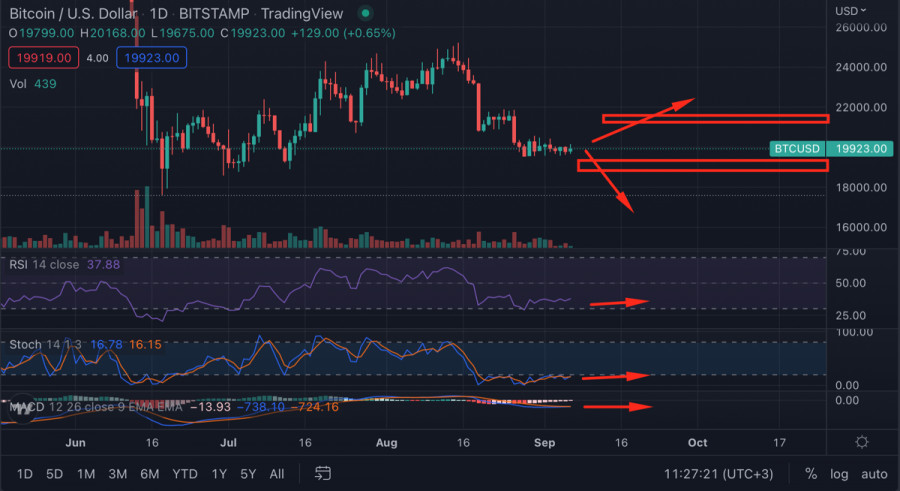Image resolution: width=900 pixels, height=491 pixels.
Task: Click the Stoch value 16.78
Action: coord(106,345)
